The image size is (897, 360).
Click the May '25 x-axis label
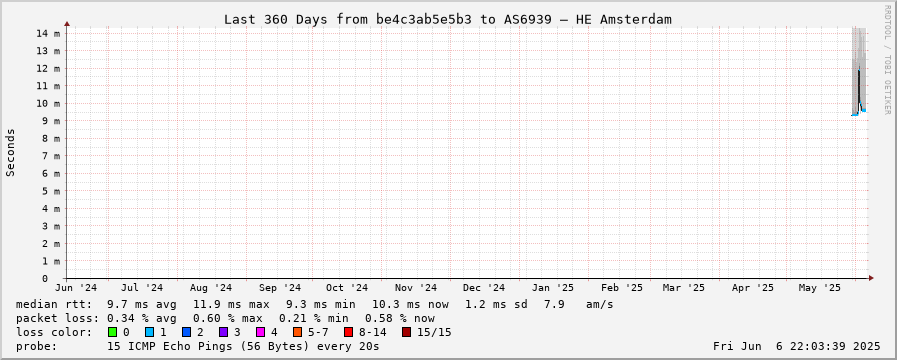820,288
